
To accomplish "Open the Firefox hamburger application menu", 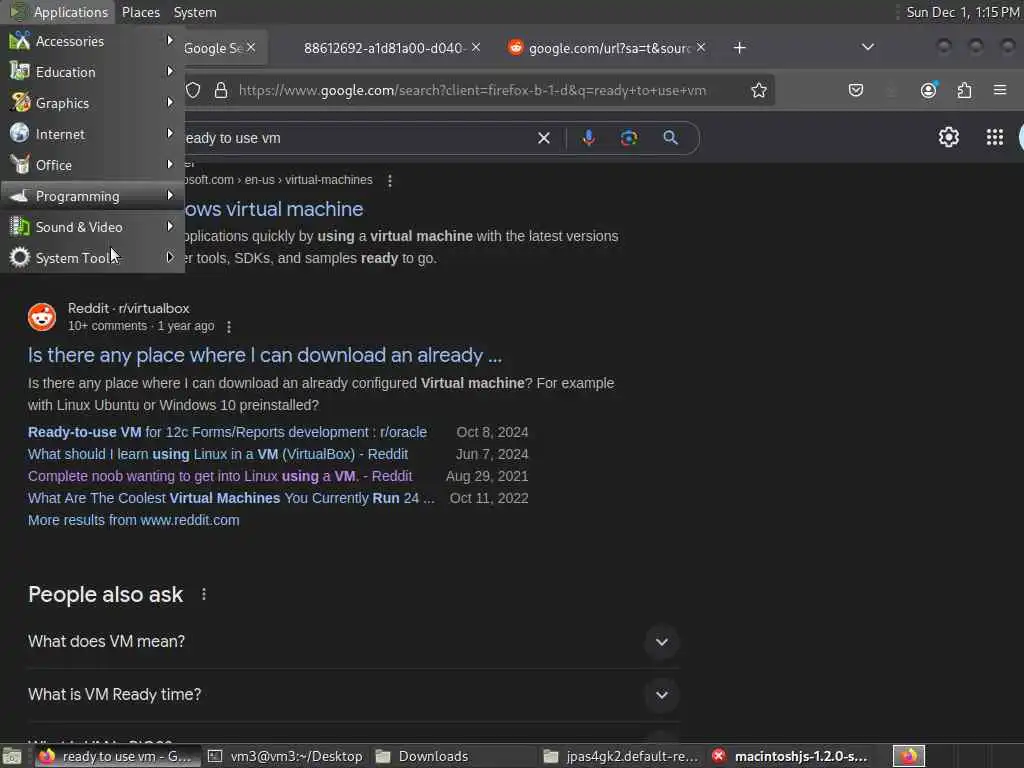I will 1000,90.
